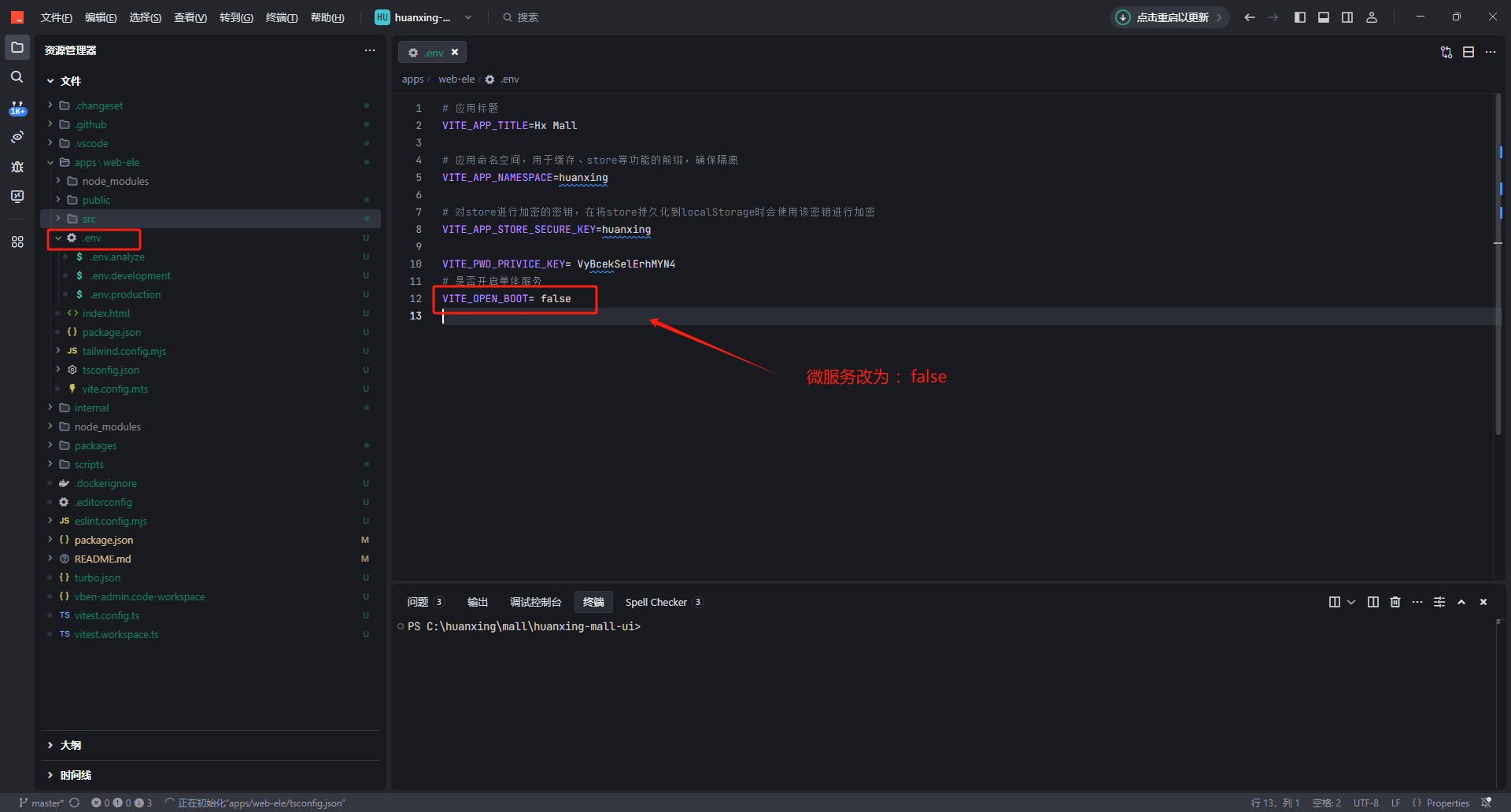
Task: Click the master branch in status bar
Action: pos(42,803)
